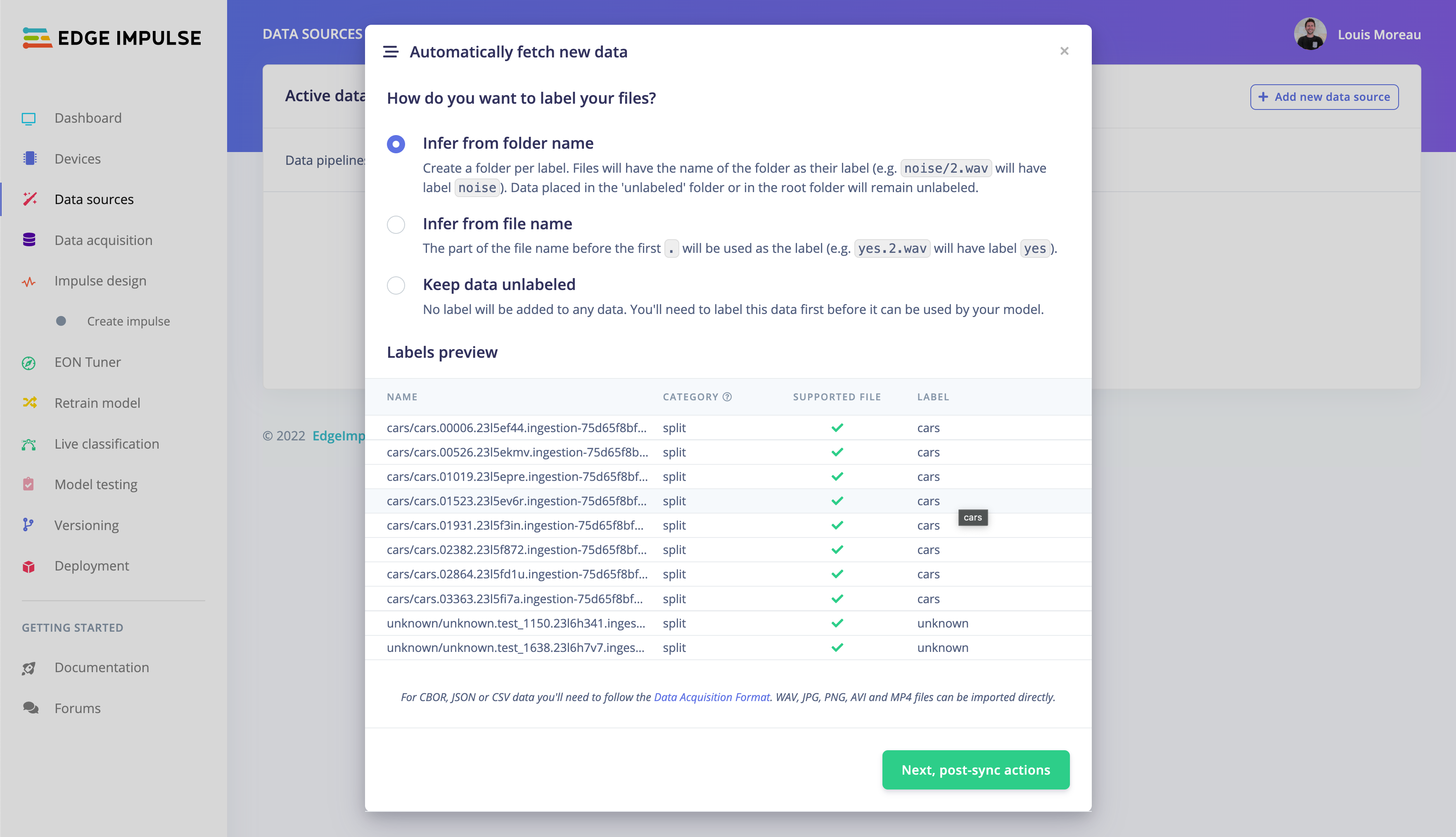The image size is (1456, 837).
Task: Click Add new data source button
Action: click(1324, 97)
